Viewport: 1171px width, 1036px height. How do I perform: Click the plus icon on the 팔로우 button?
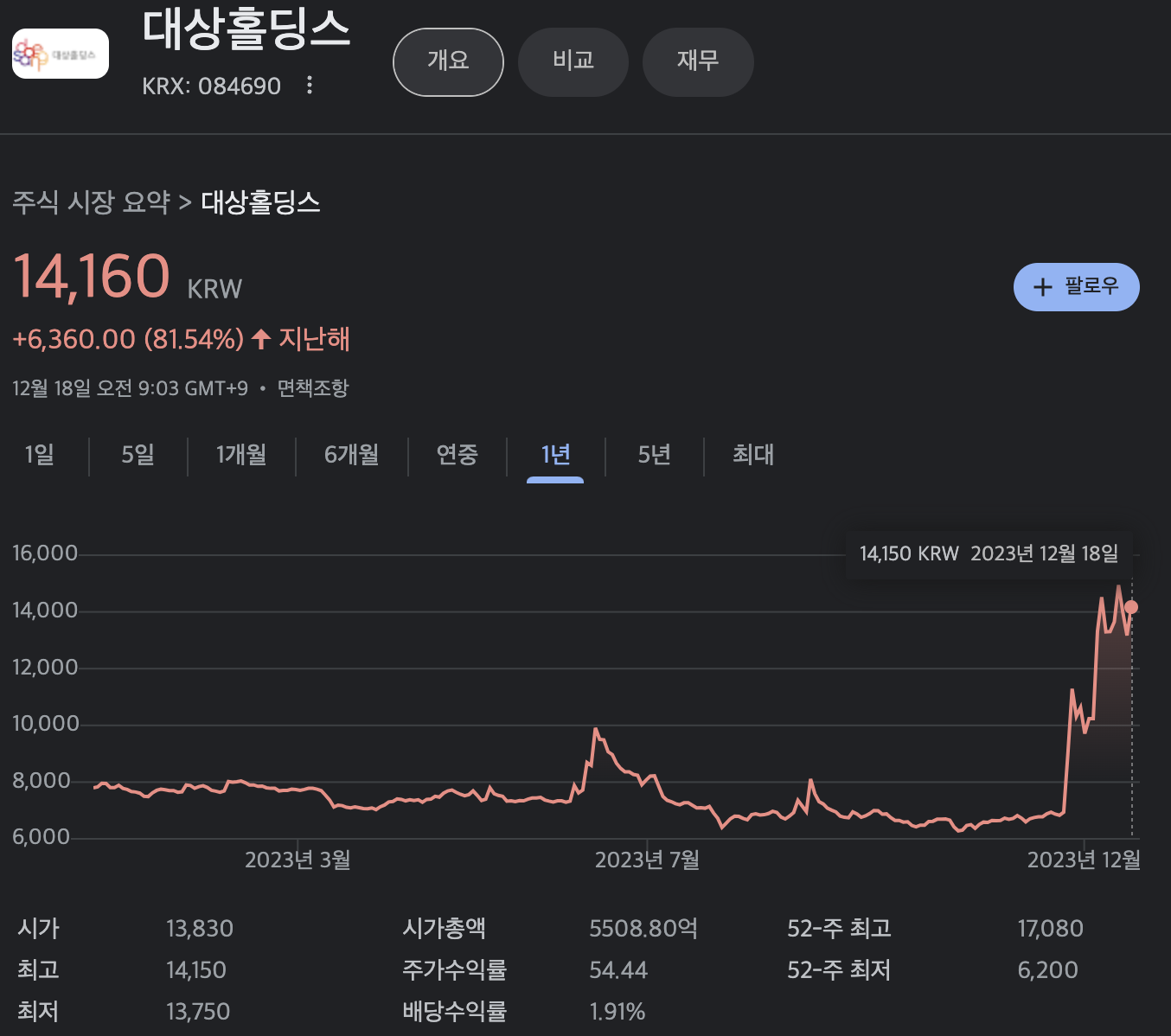coord(1043,287)
